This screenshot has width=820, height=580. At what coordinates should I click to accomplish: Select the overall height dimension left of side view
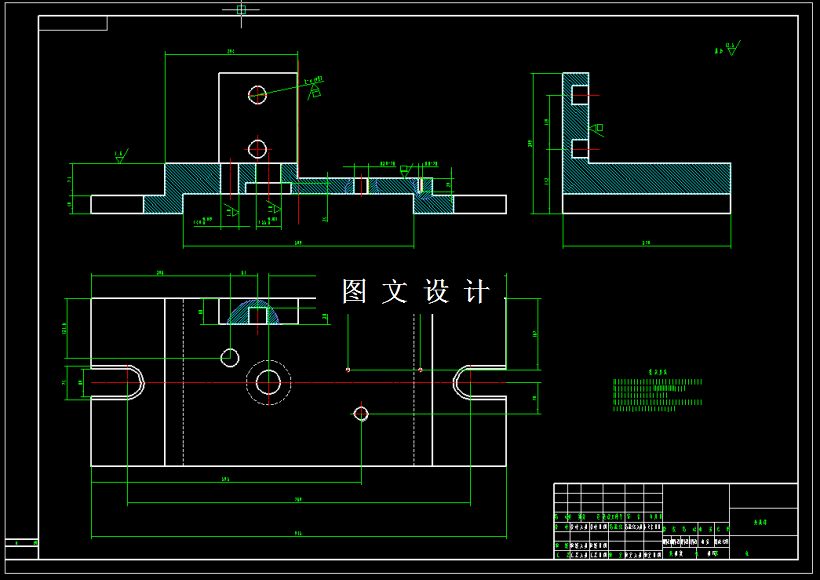coord(531,143)
